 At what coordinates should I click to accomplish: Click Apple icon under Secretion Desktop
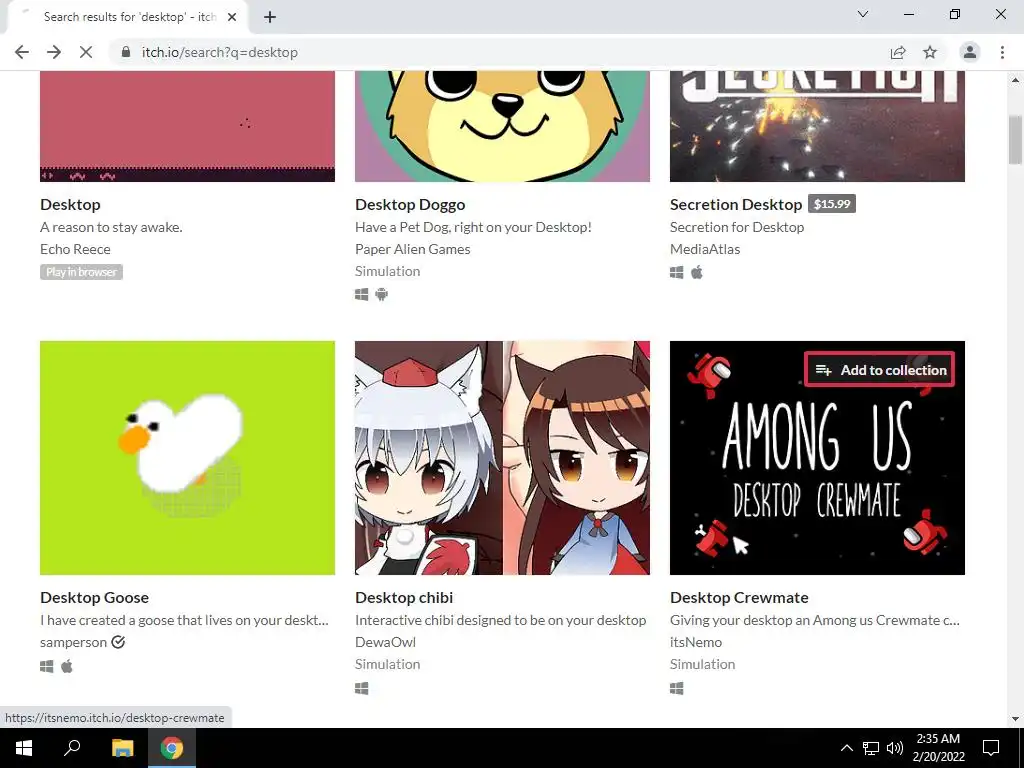tap(697, 272)
